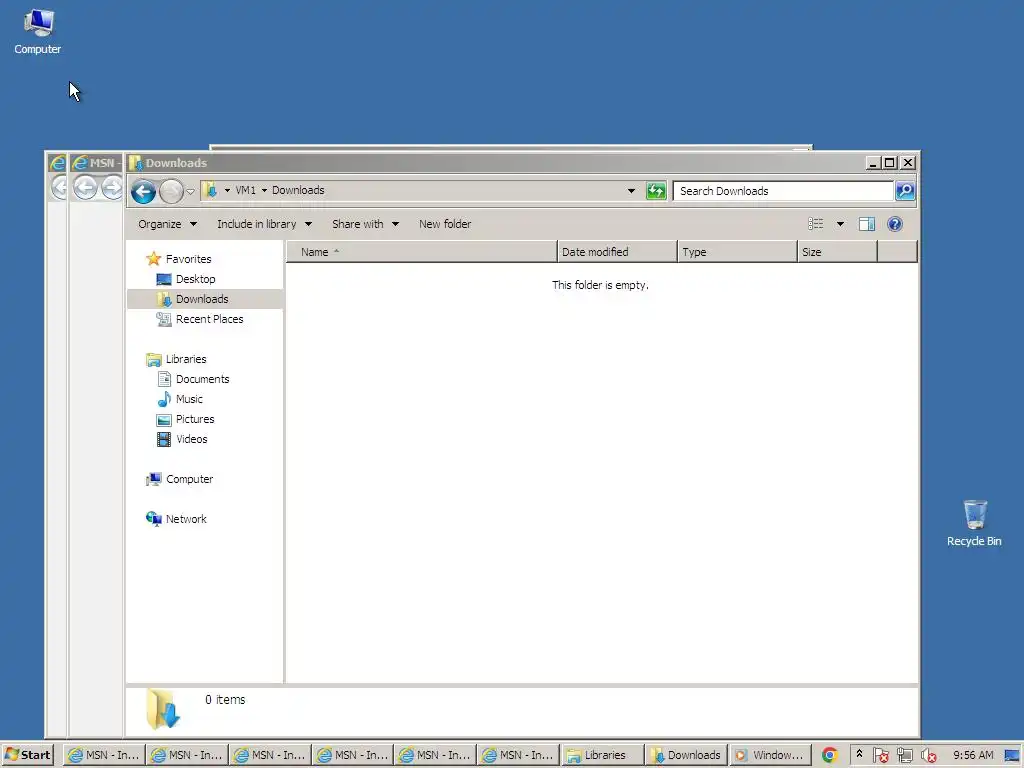The width and height of the screenshot is (1024, 768).
Task: Sort by Date modified column
Action: tap(617, 251)
